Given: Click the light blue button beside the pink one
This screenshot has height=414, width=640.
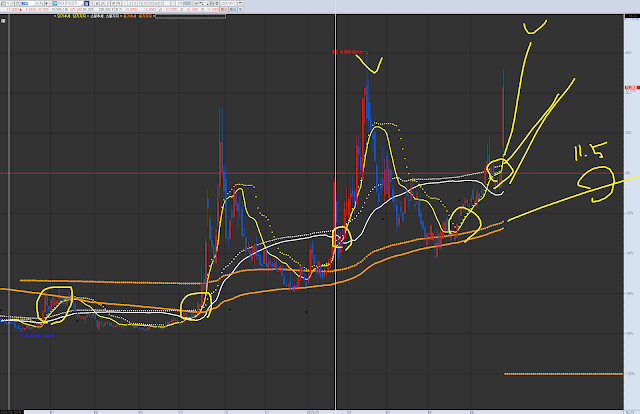Looking at the screenshot, I should [233, 9].
